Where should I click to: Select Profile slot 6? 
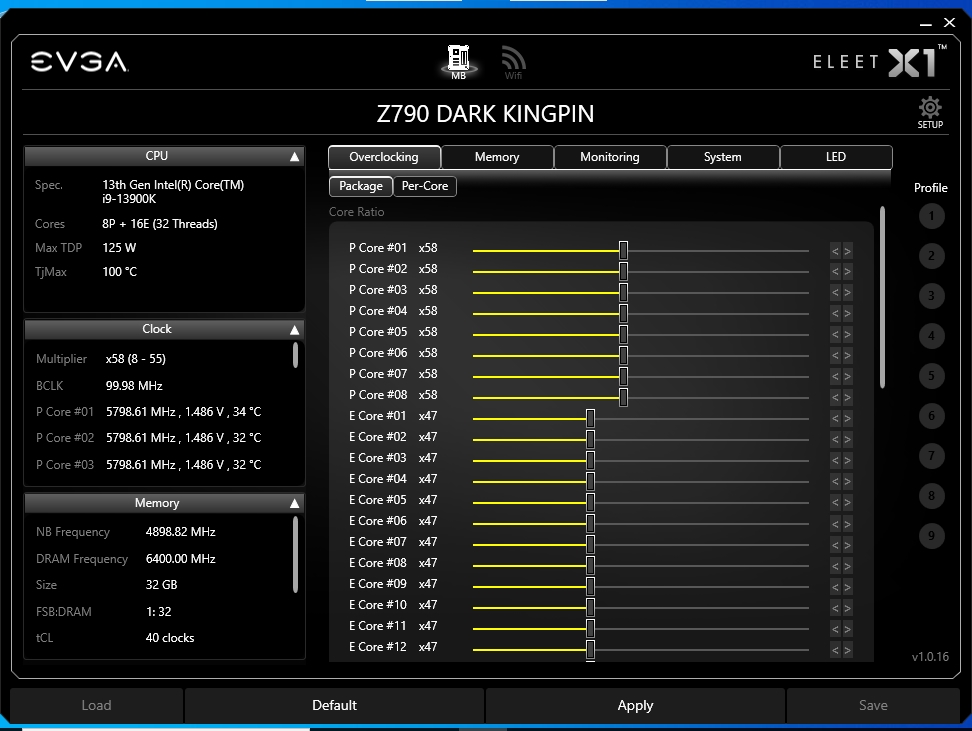[x=931, y=416]
